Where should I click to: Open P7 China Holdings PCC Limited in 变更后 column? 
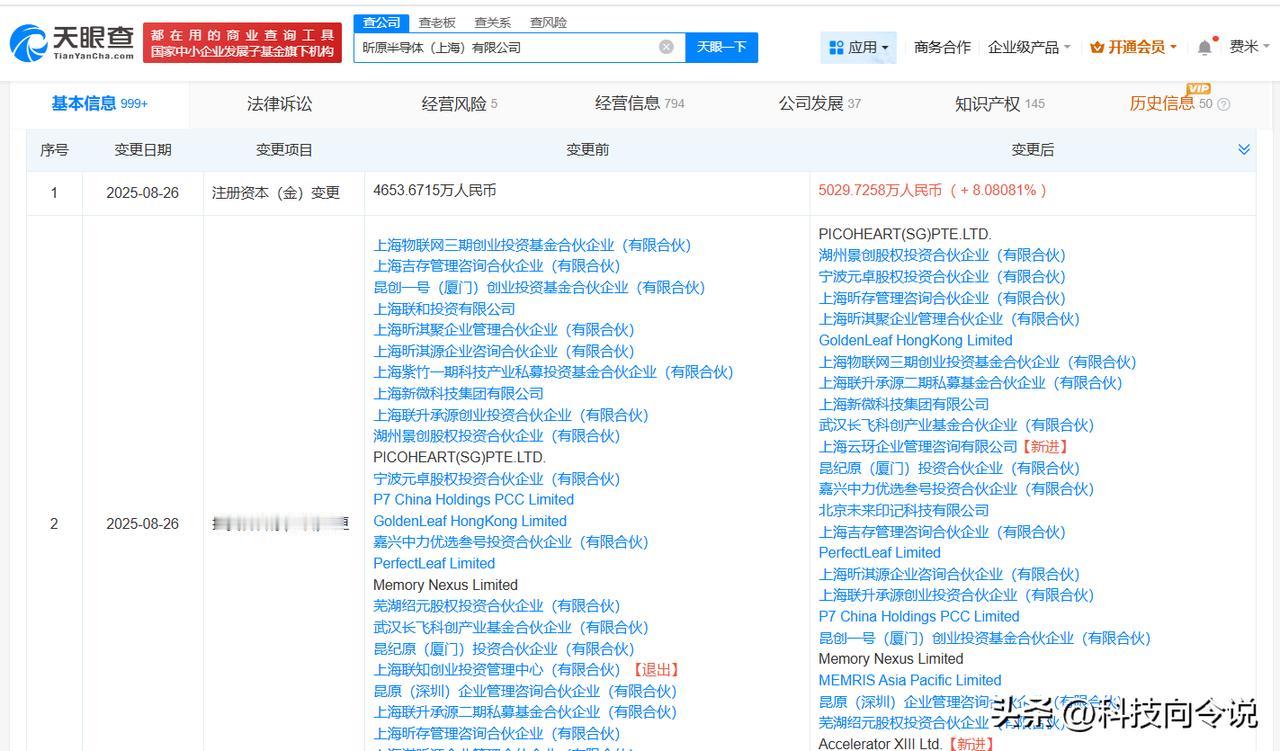click(919, 616)
